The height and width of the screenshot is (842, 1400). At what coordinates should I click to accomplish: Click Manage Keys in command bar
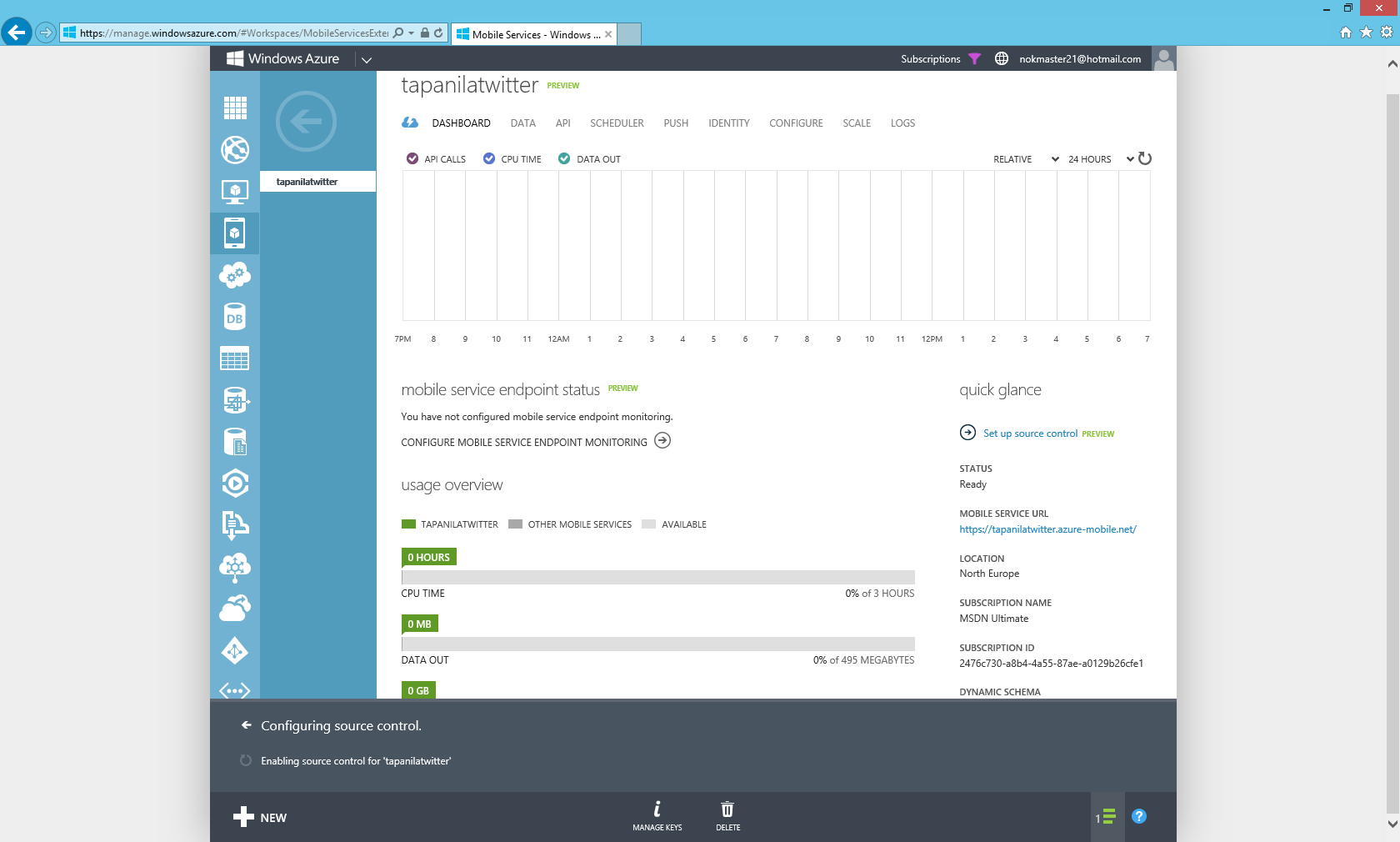pyautogui.click(x=657, y=816)
